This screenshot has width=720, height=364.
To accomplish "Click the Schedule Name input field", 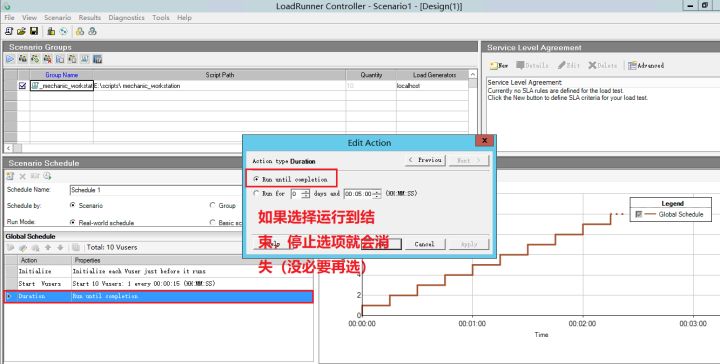I will [x=156, y=190].
